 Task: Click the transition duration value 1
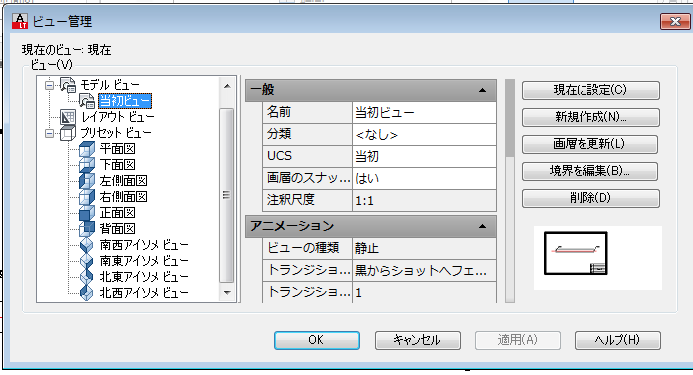pos(424,292)
